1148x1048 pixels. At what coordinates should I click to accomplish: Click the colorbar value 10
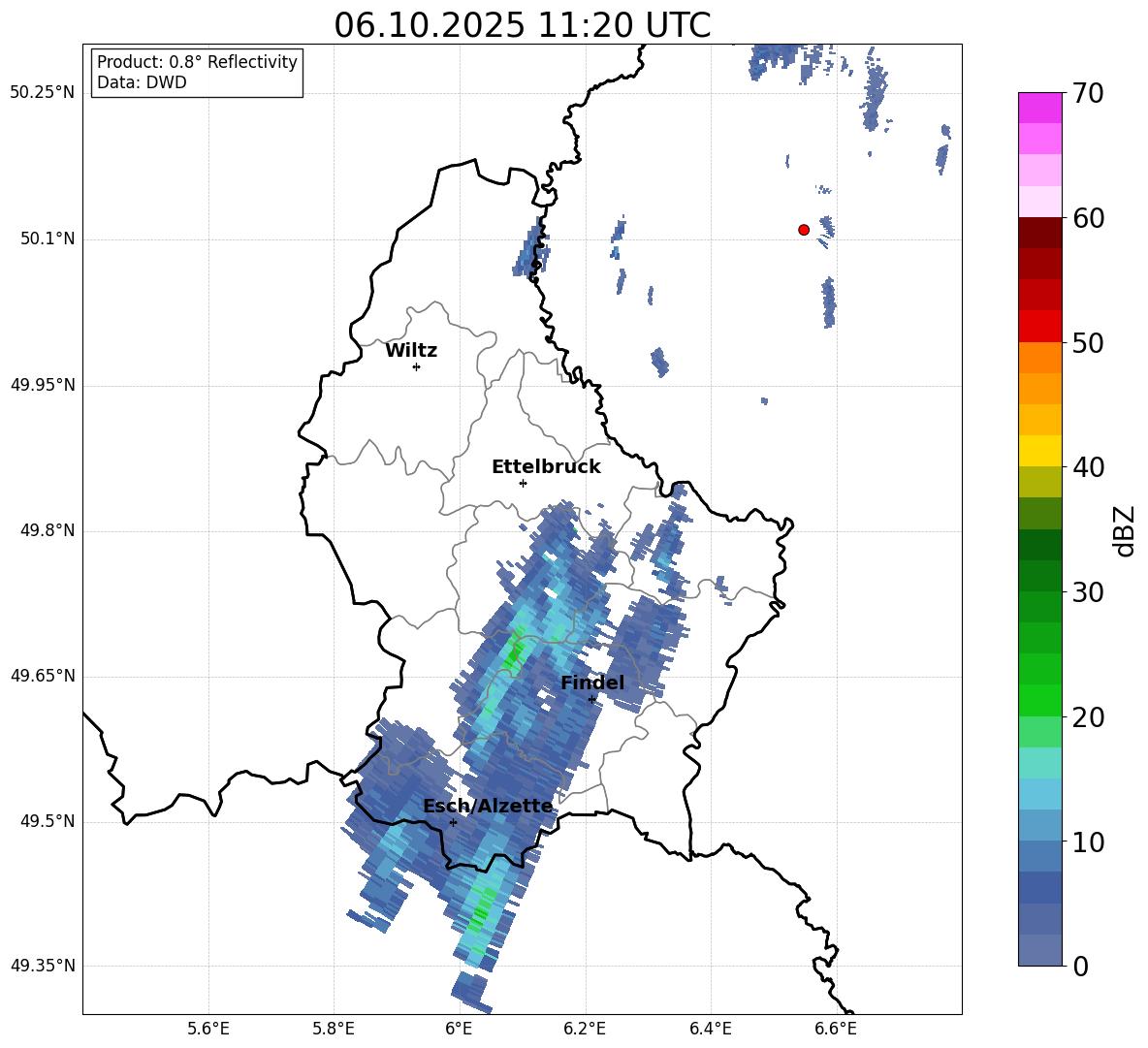coord(1089,842)
